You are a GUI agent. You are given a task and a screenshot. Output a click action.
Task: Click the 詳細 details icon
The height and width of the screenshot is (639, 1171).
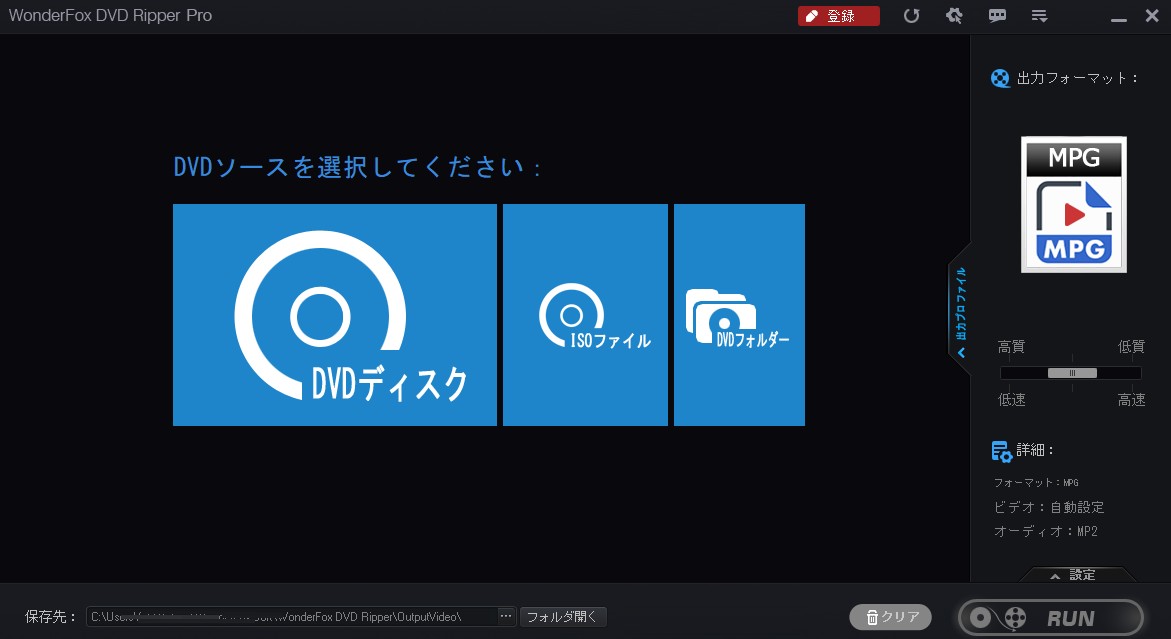[x=1001, y=451]
